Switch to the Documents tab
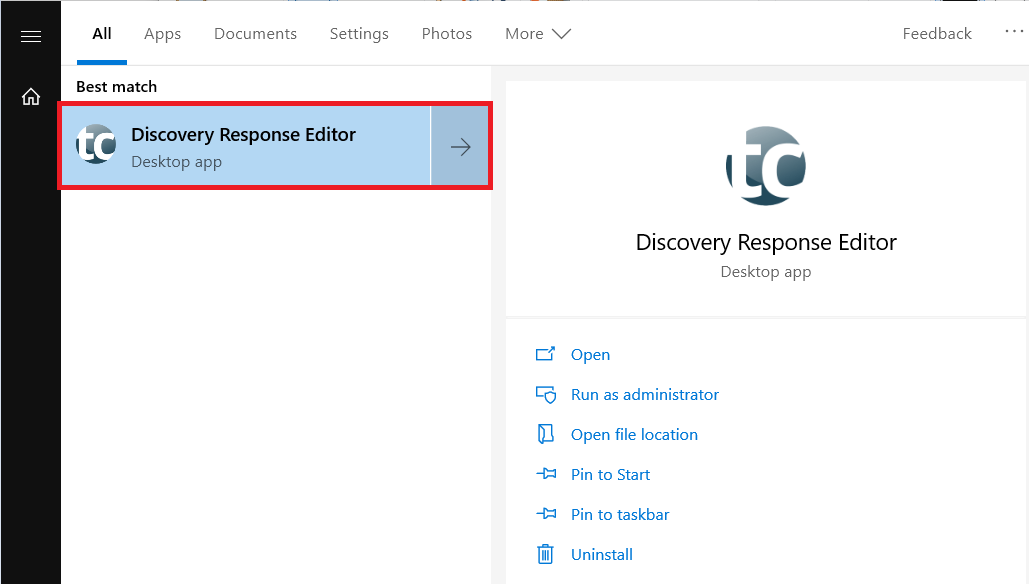Screen dimensions: 1029x584 255,34
